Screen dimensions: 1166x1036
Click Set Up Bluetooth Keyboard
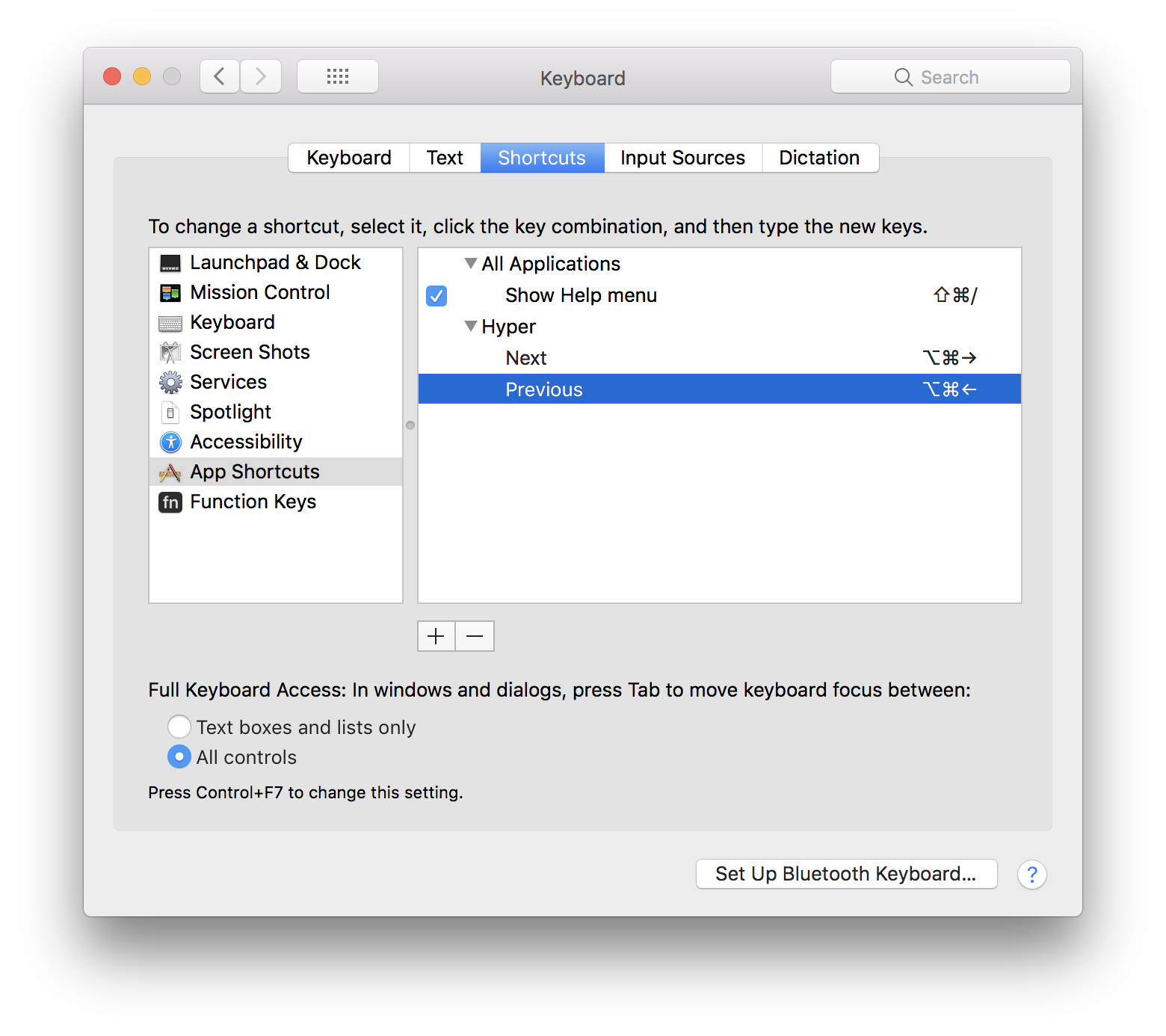pyautogui.click(x=845, y=873)
